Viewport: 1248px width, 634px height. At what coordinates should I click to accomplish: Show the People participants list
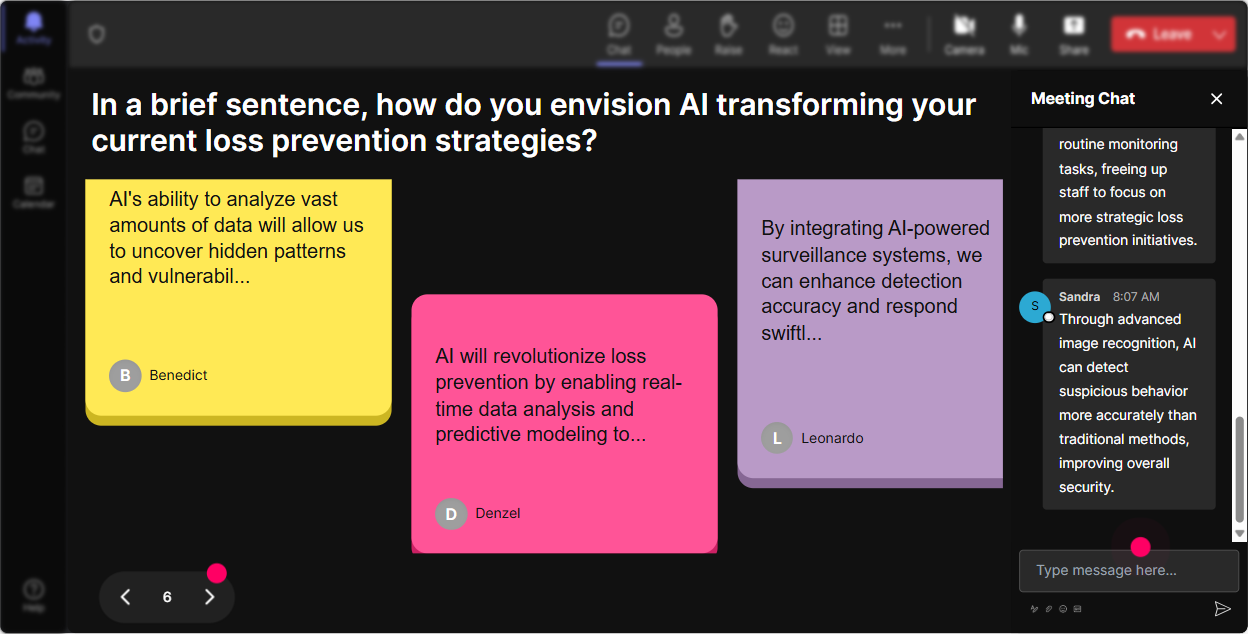[x=674, y=34]
